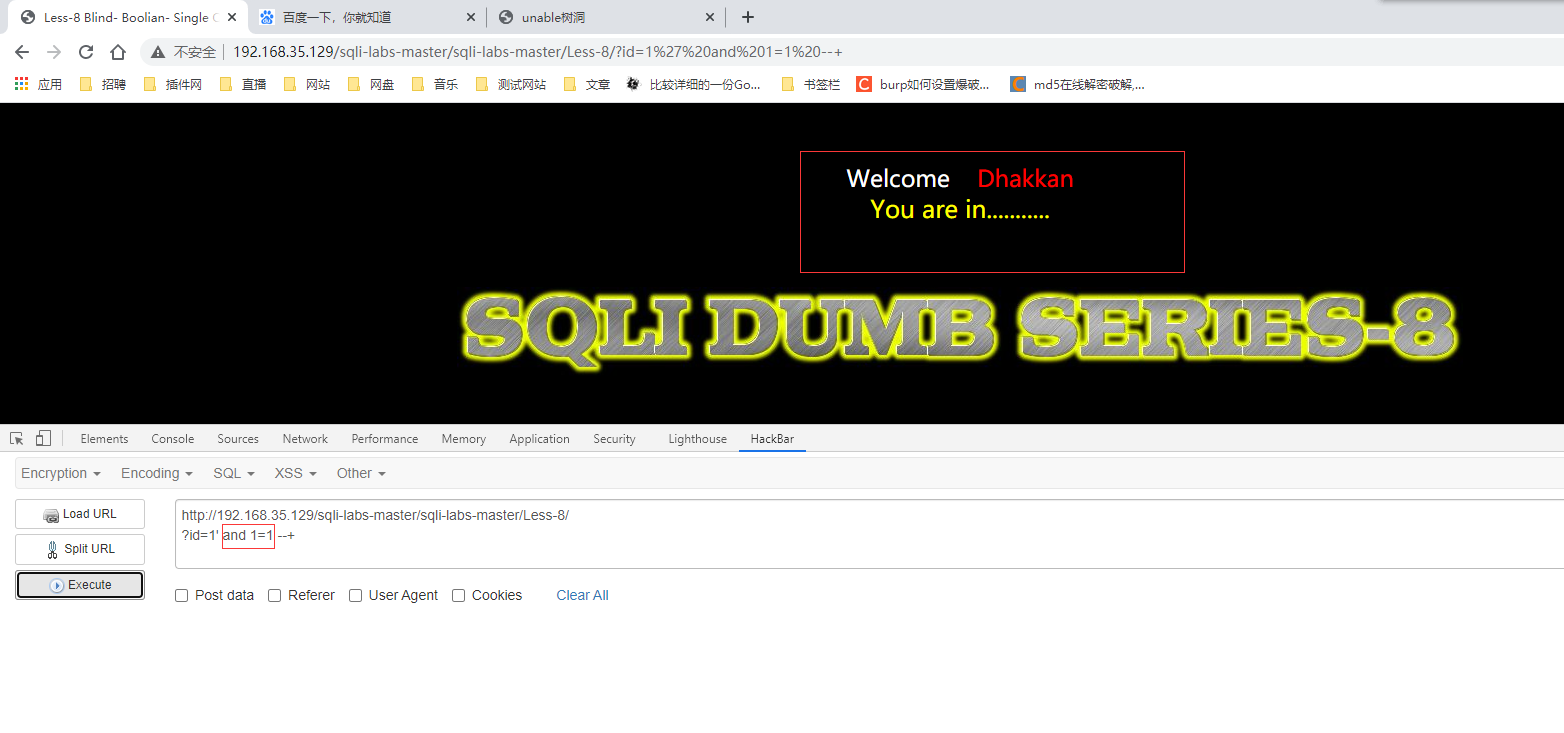Open the 应用 apps grid icon
The height and width of the screenshot is (733, 1564).
pyautogui.click(x=21, y=85)
